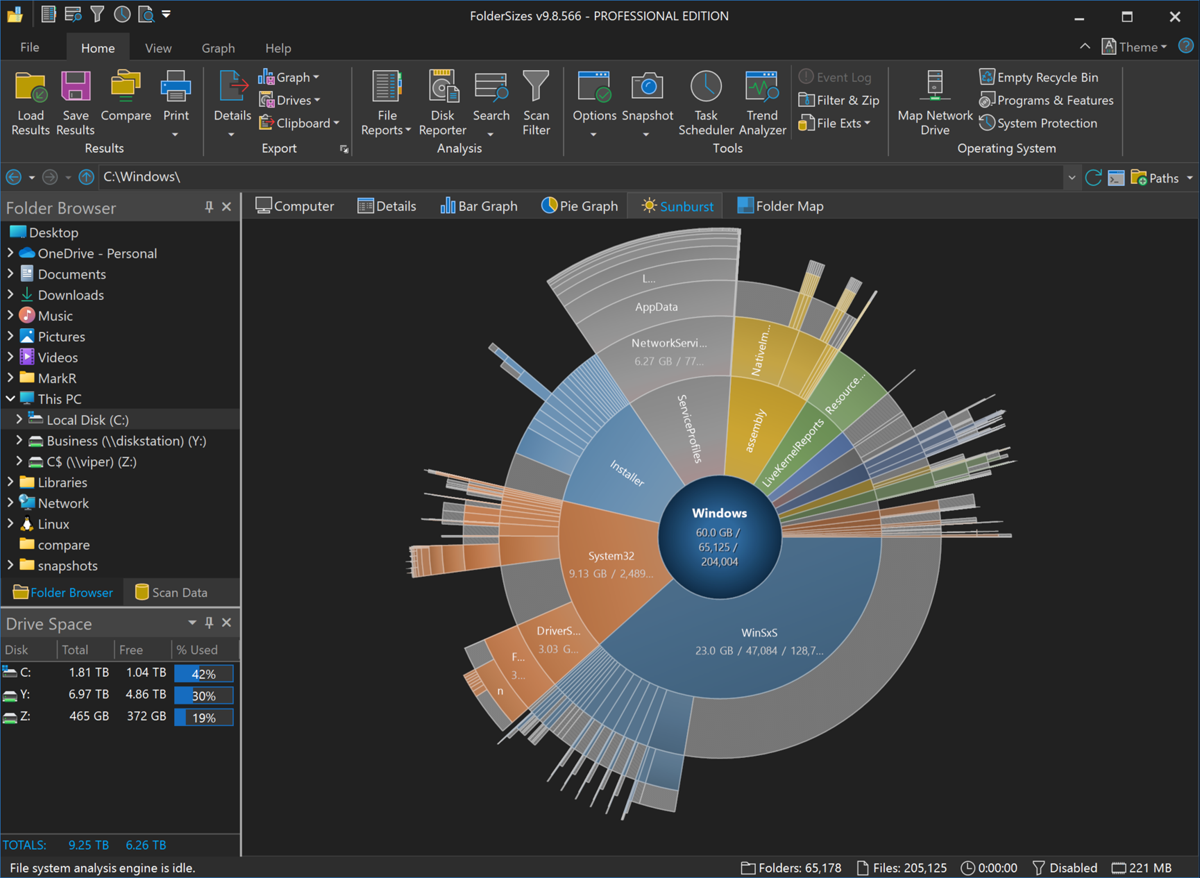Viewport: 1200px width, 878px height.
Task: Open the Graph export dropdown
Action: point(289,77)
